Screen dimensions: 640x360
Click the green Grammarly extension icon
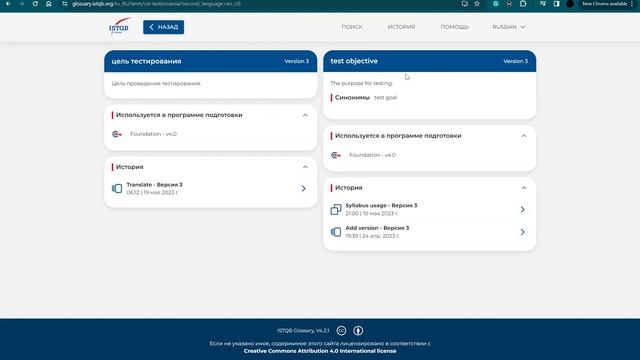pyautogui.click(x=496, y=4)
